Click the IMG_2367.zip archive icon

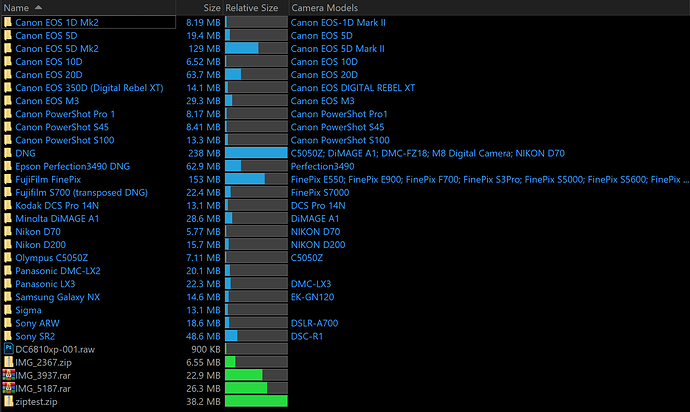tap(8, 362)
